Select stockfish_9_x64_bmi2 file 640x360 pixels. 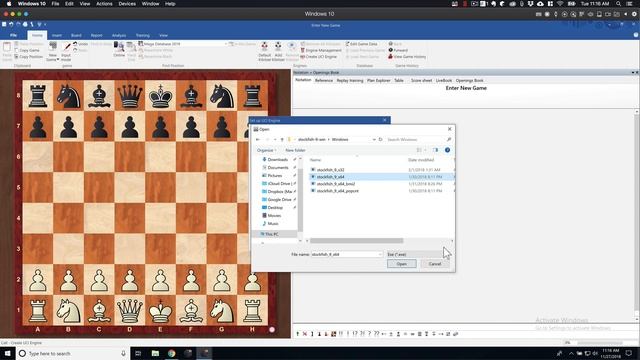point(336,184)
